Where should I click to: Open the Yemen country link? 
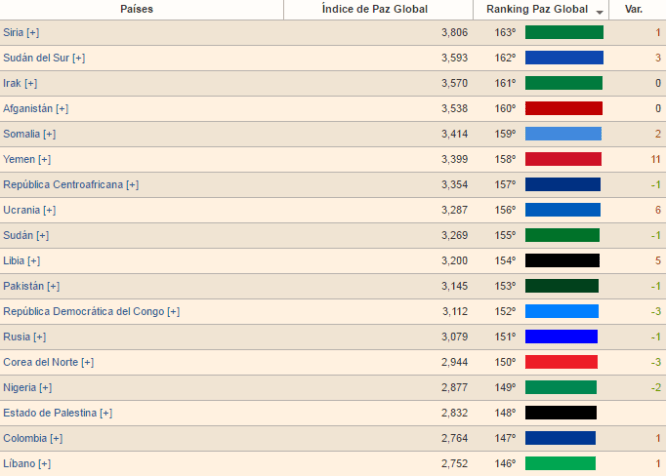point(19,159)
